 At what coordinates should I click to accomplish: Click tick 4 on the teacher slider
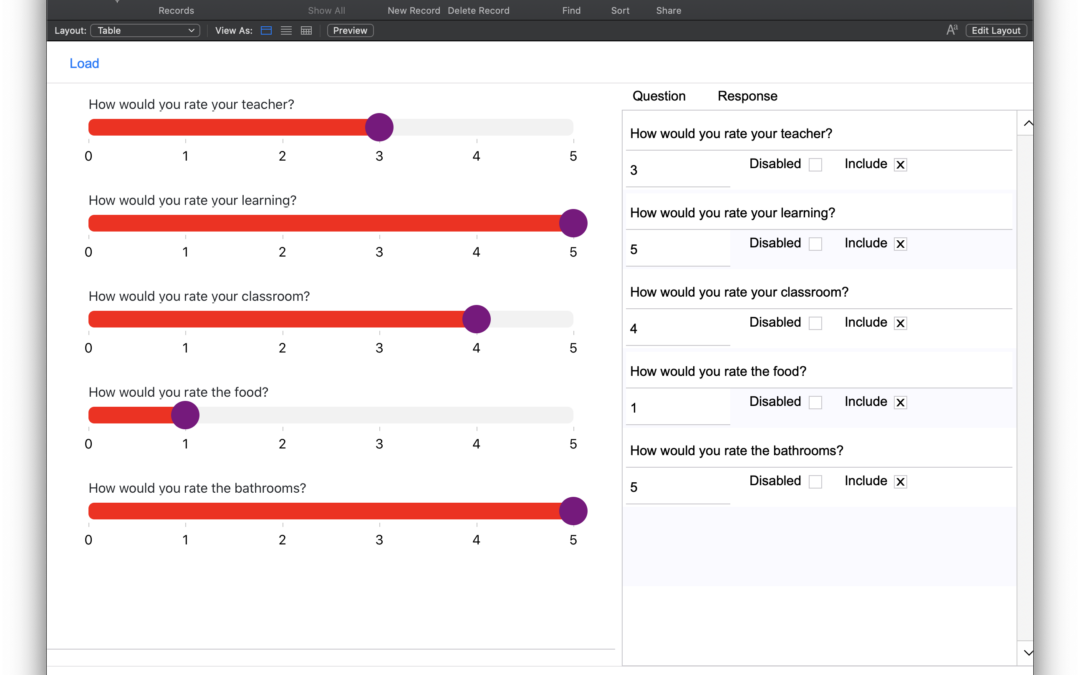click(x=476, y=156)
